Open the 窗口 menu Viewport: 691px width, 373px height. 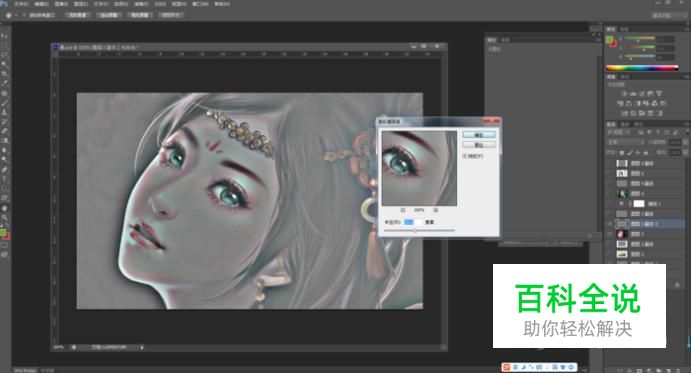coord(200,4)
